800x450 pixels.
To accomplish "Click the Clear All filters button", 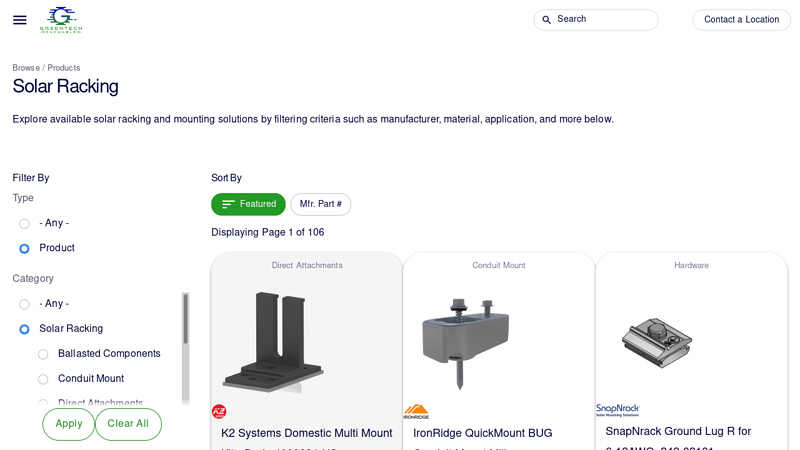I will pos(128,424).
